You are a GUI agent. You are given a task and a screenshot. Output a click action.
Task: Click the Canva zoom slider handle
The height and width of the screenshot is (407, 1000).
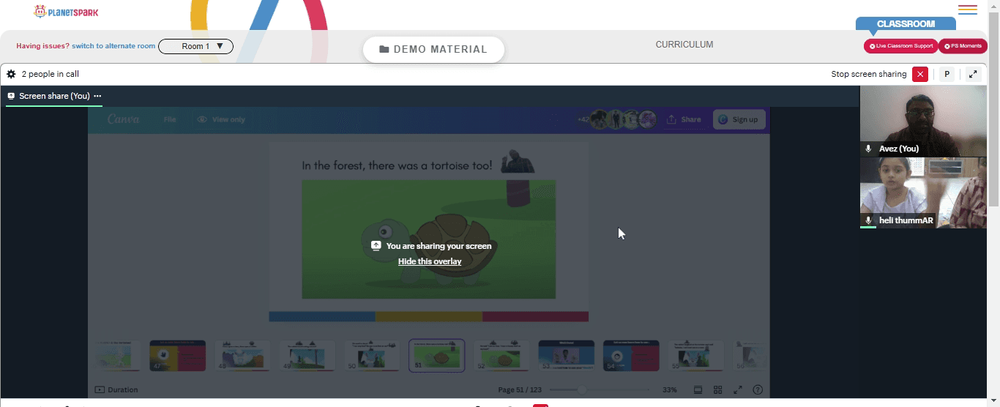582,390
